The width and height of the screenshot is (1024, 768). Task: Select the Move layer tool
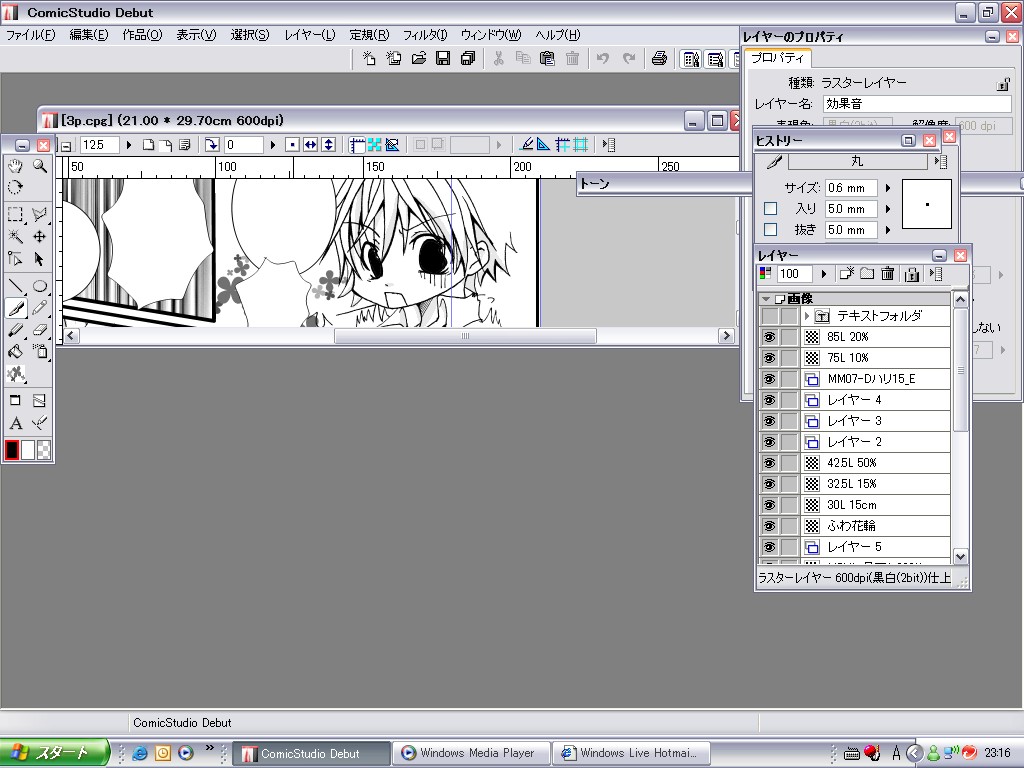tap(40, 236)
